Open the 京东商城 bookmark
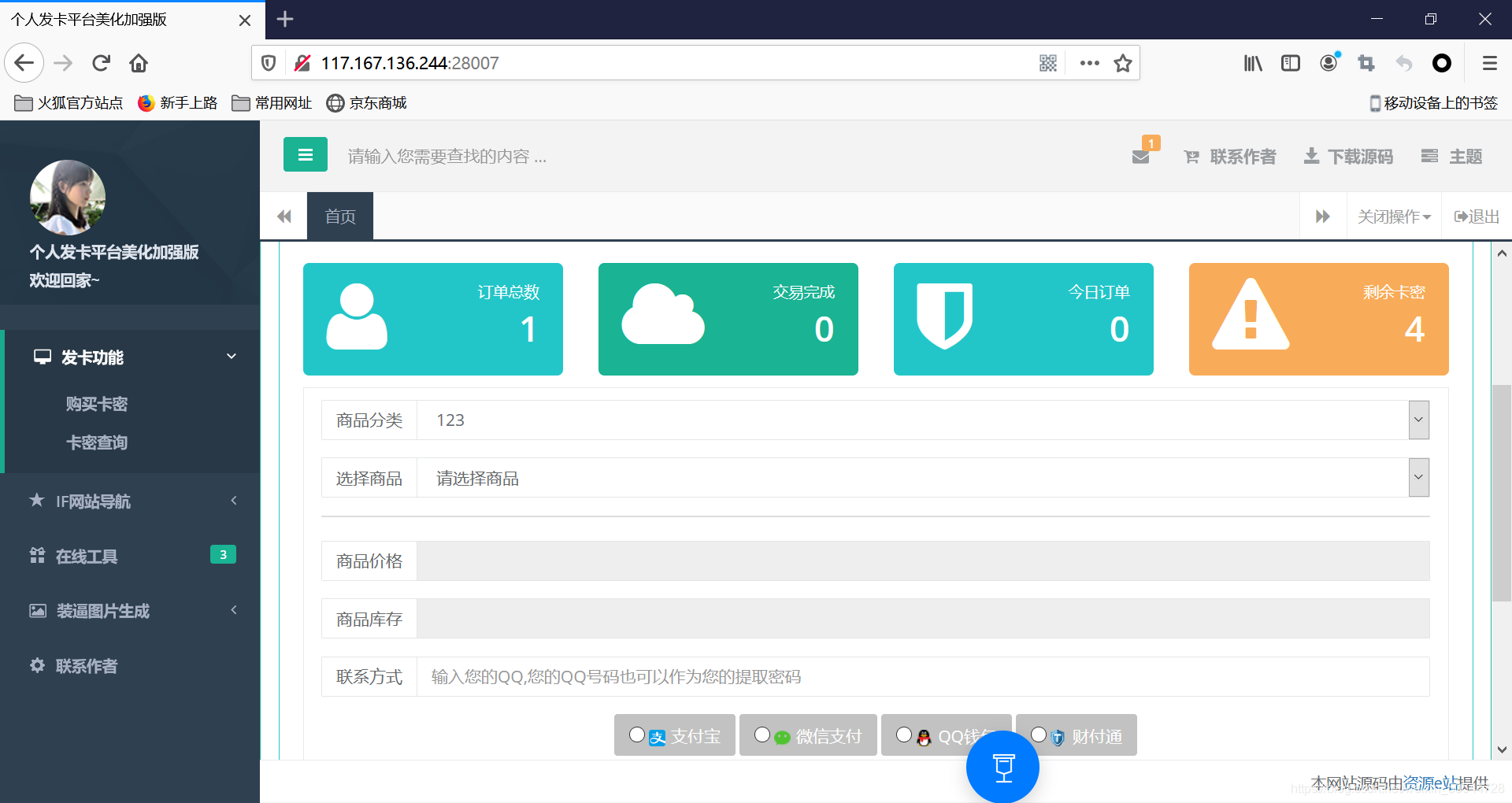 (367, 103)
